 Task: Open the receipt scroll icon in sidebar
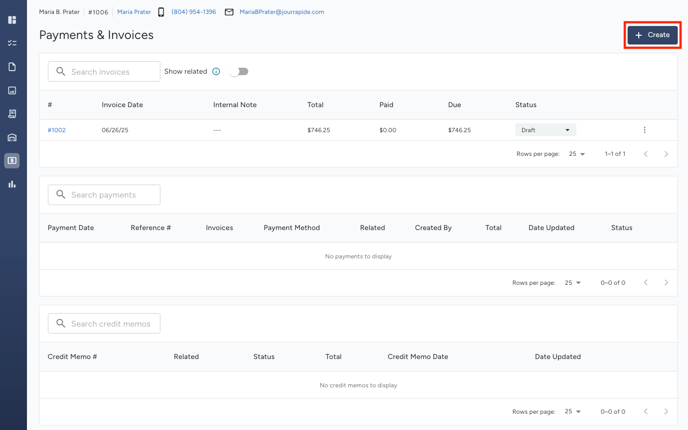click(12, 114)
